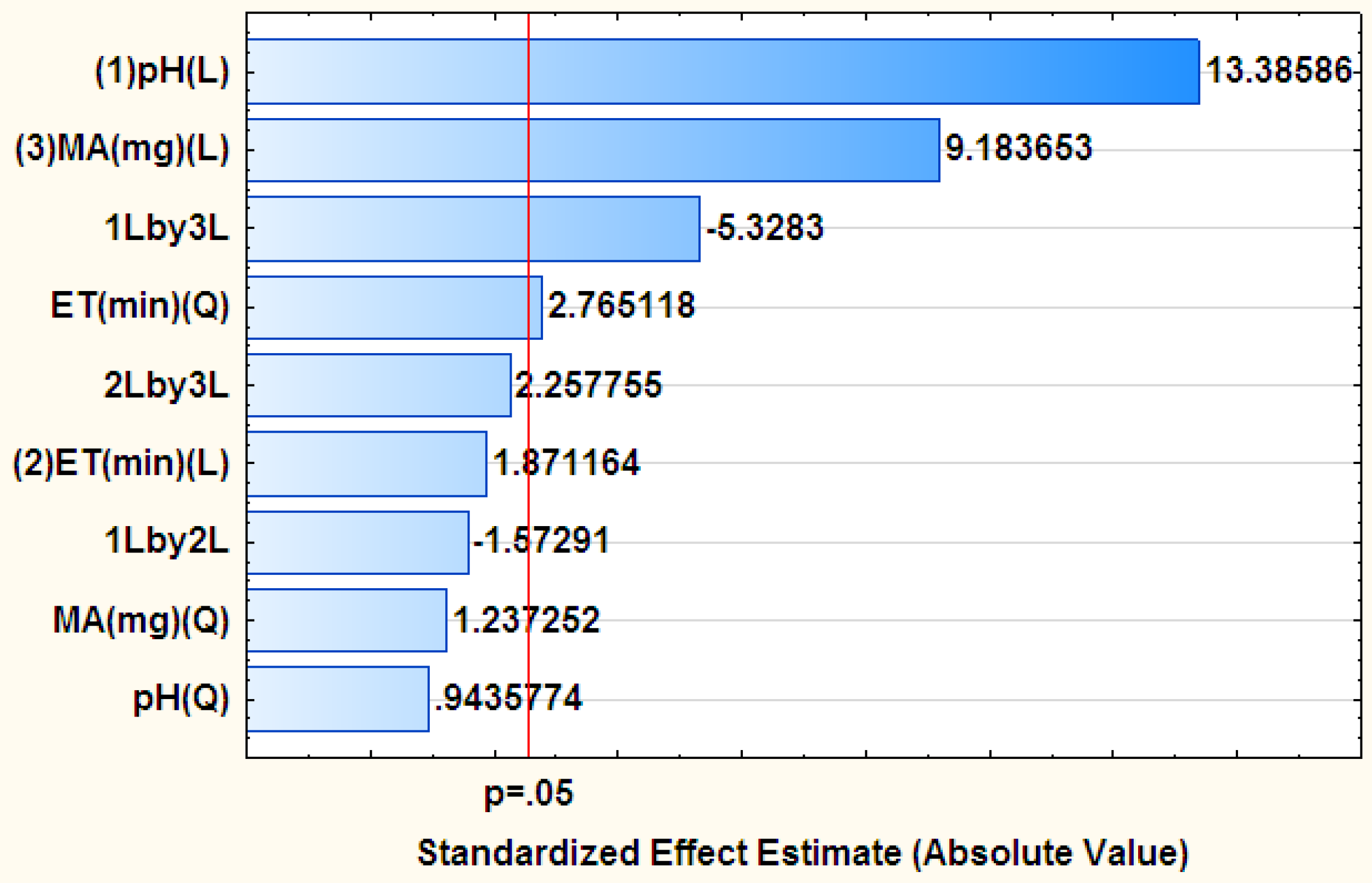Select the 1Lby3L effect bar
Viewport: 1372px width, 883px height.
[473, 229]
